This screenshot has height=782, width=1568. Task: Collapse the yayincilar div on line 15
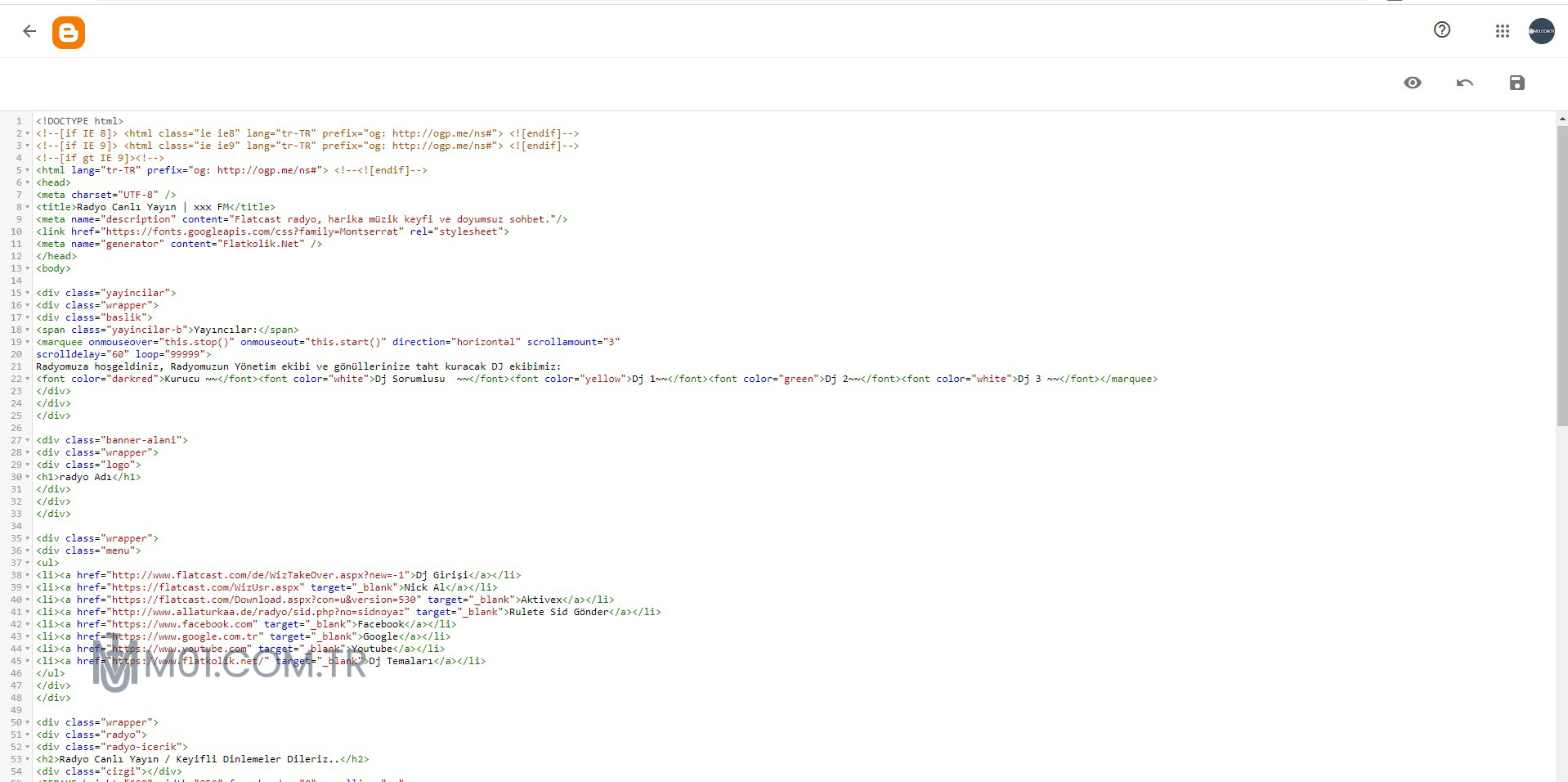coord(27,292)
